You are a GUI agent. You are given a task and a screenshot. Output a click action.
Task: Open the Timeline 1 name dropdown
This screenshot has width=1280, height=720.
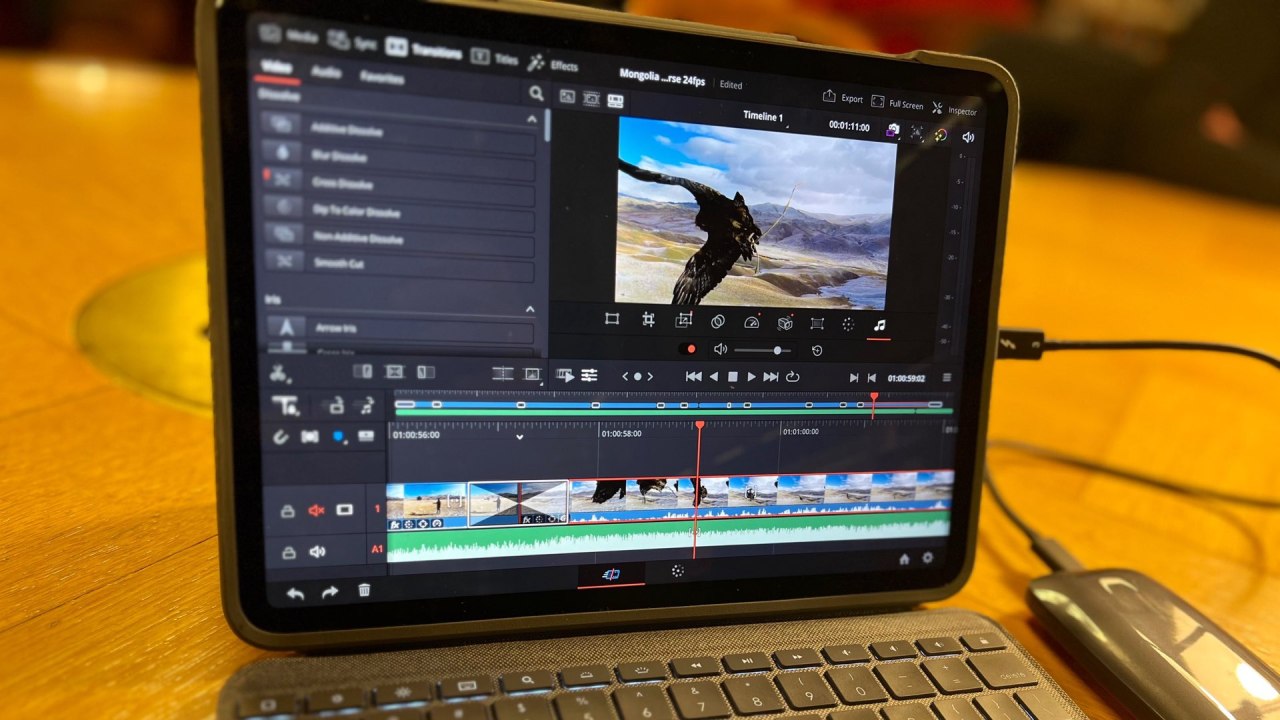pyautogui.click(x=764, y=117)
